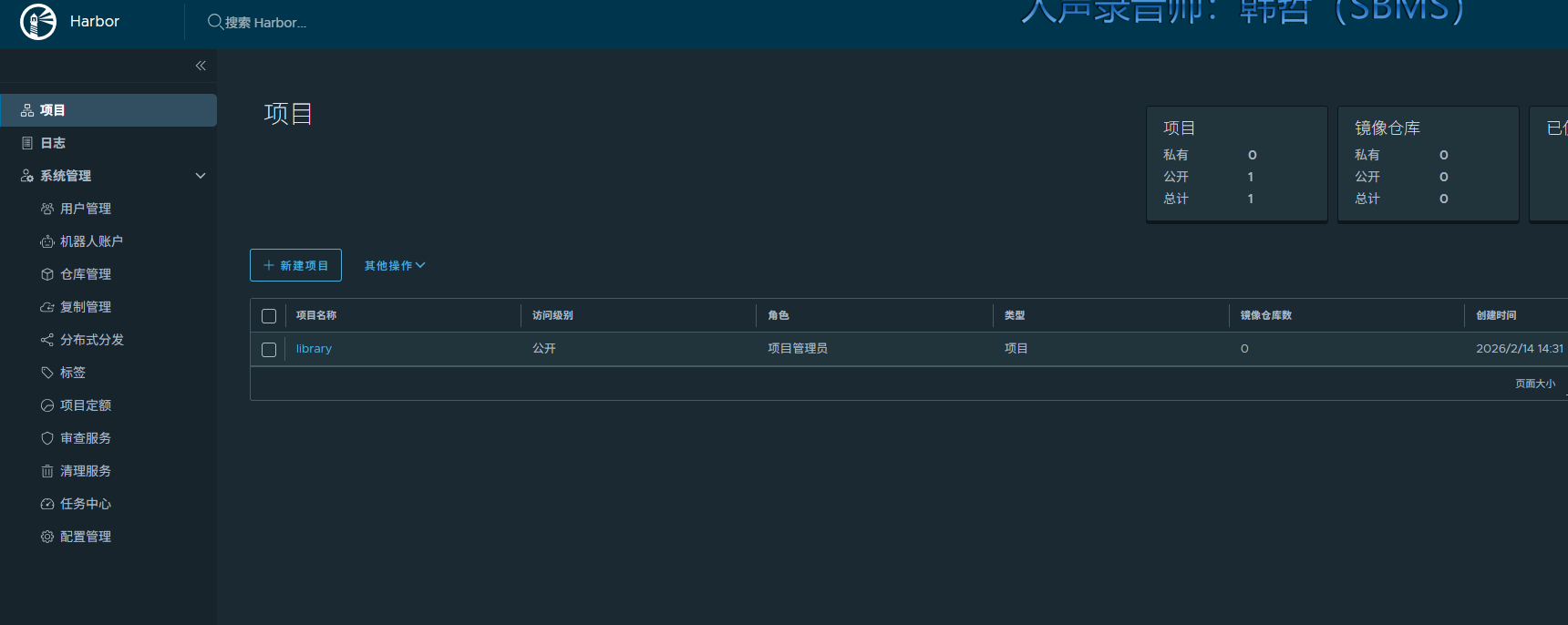The height and width of the screenshot is (625, 1568).
Task: Sort by 角色 column header
Action: click(779, 315)
